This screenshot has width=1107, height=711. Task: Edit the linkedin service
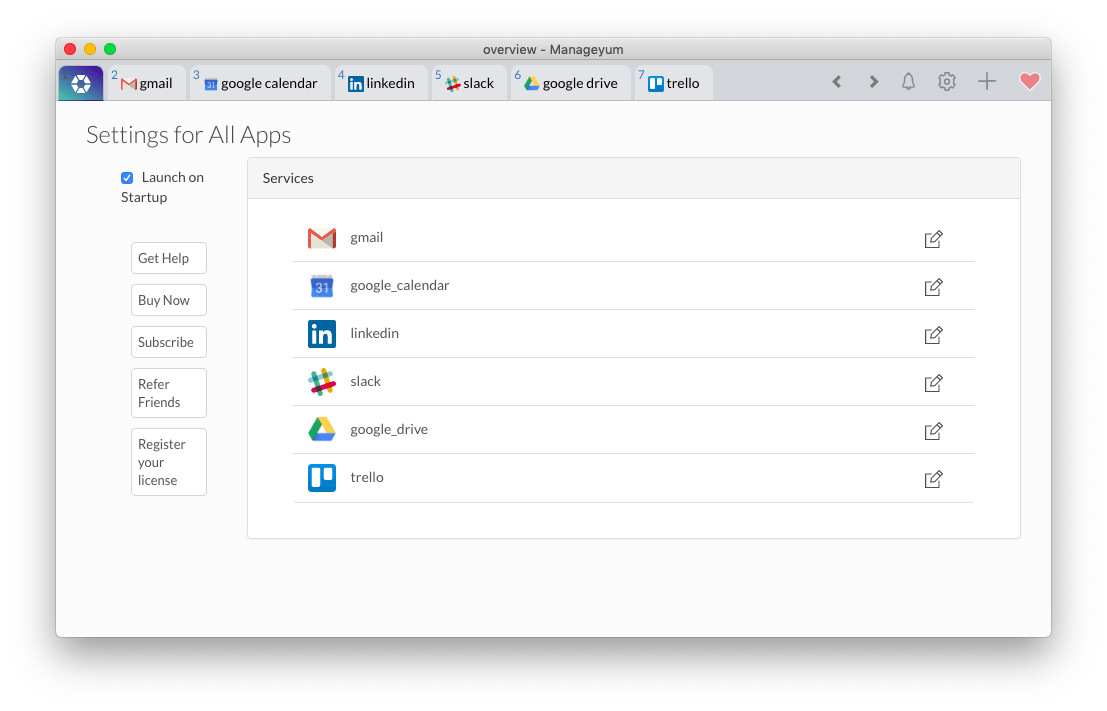(x=933, y=335)
